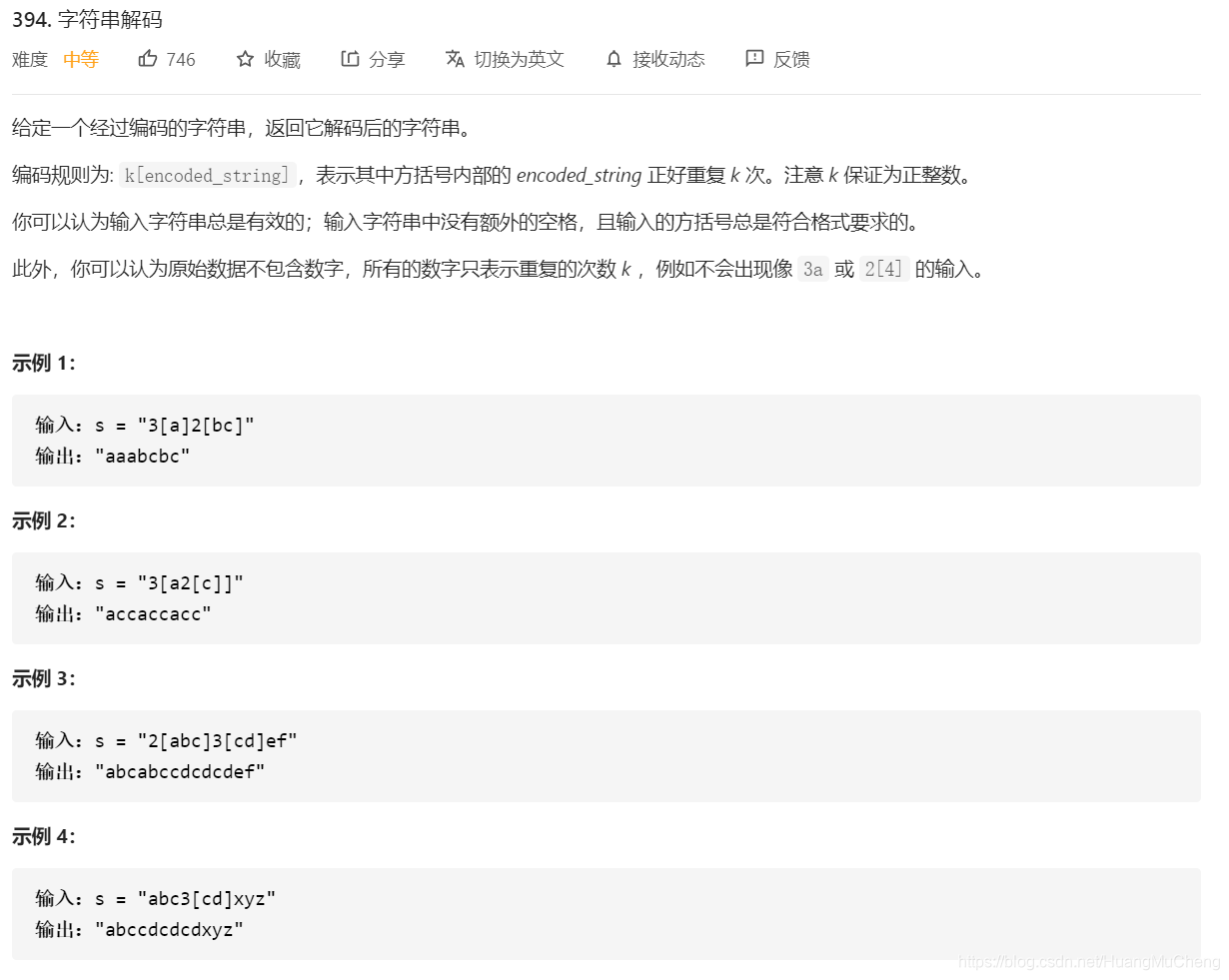Viewport: 1229px width, 980px height.
Task: Click the 示例 4 heading
Action: [44, 836]
